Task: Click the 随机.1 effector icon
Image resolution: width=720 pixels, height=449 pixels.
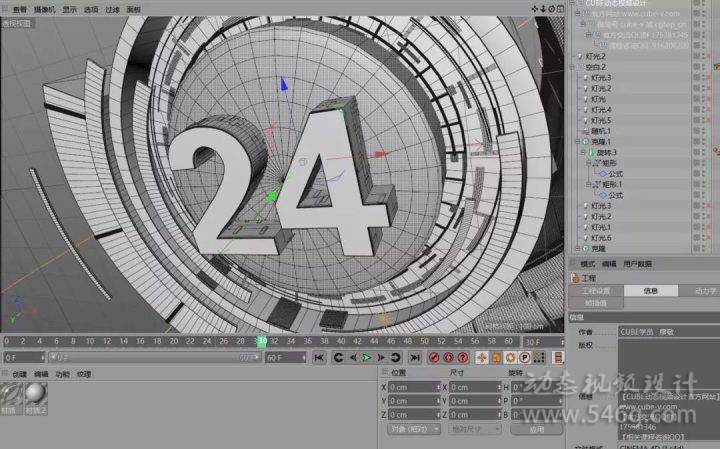Action: 585,131
